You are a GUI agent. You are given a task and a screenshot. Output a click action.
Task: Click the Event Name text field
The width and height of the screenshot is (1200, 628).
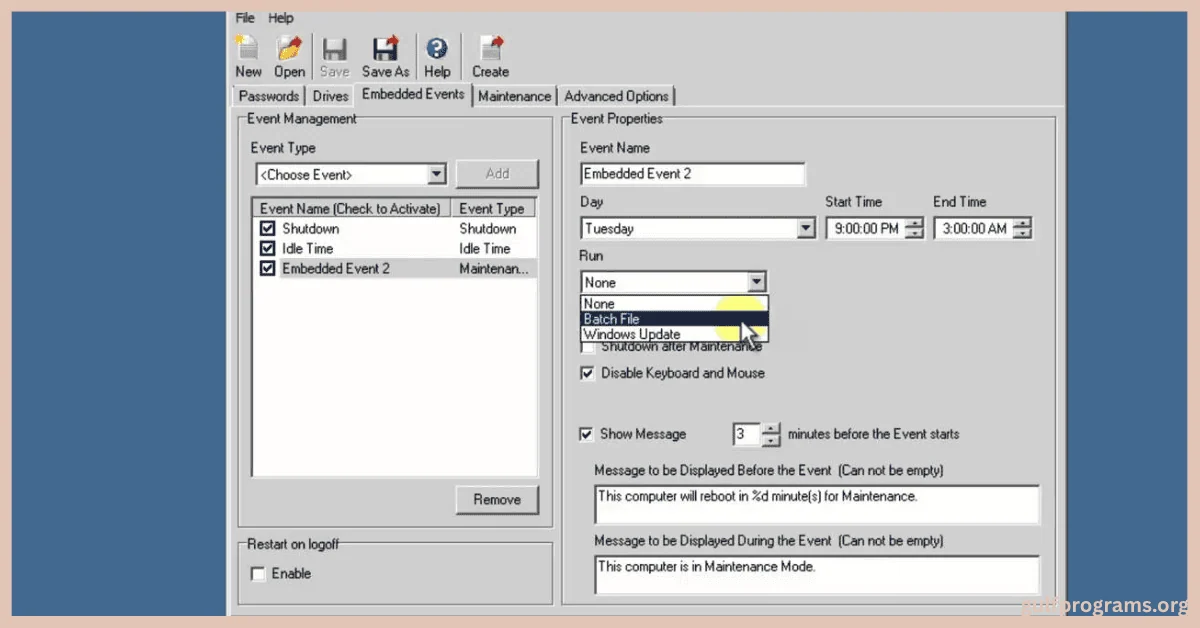coord(692,174)
